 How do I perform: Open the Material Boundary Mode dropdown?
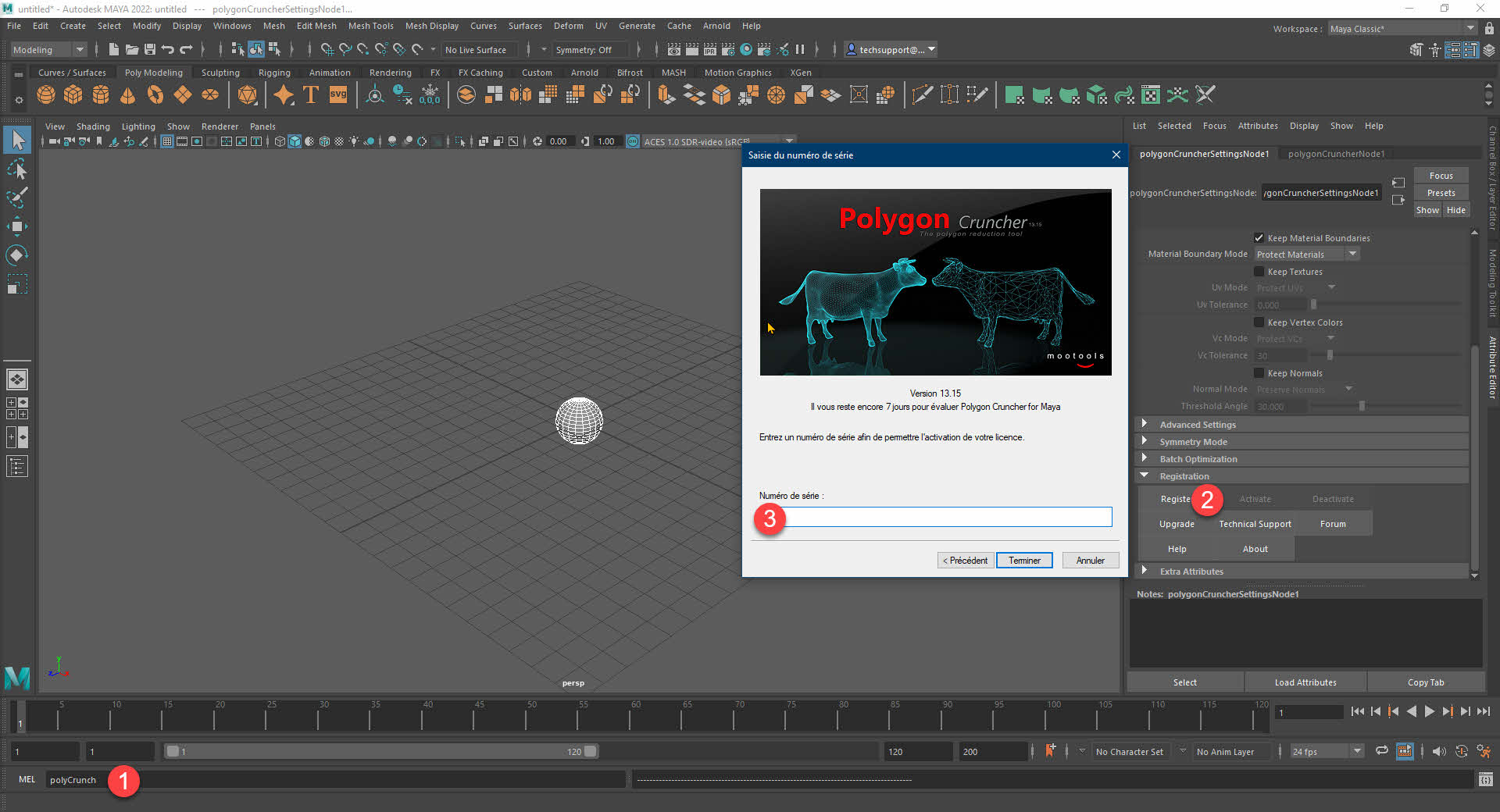coord(1307,254)
